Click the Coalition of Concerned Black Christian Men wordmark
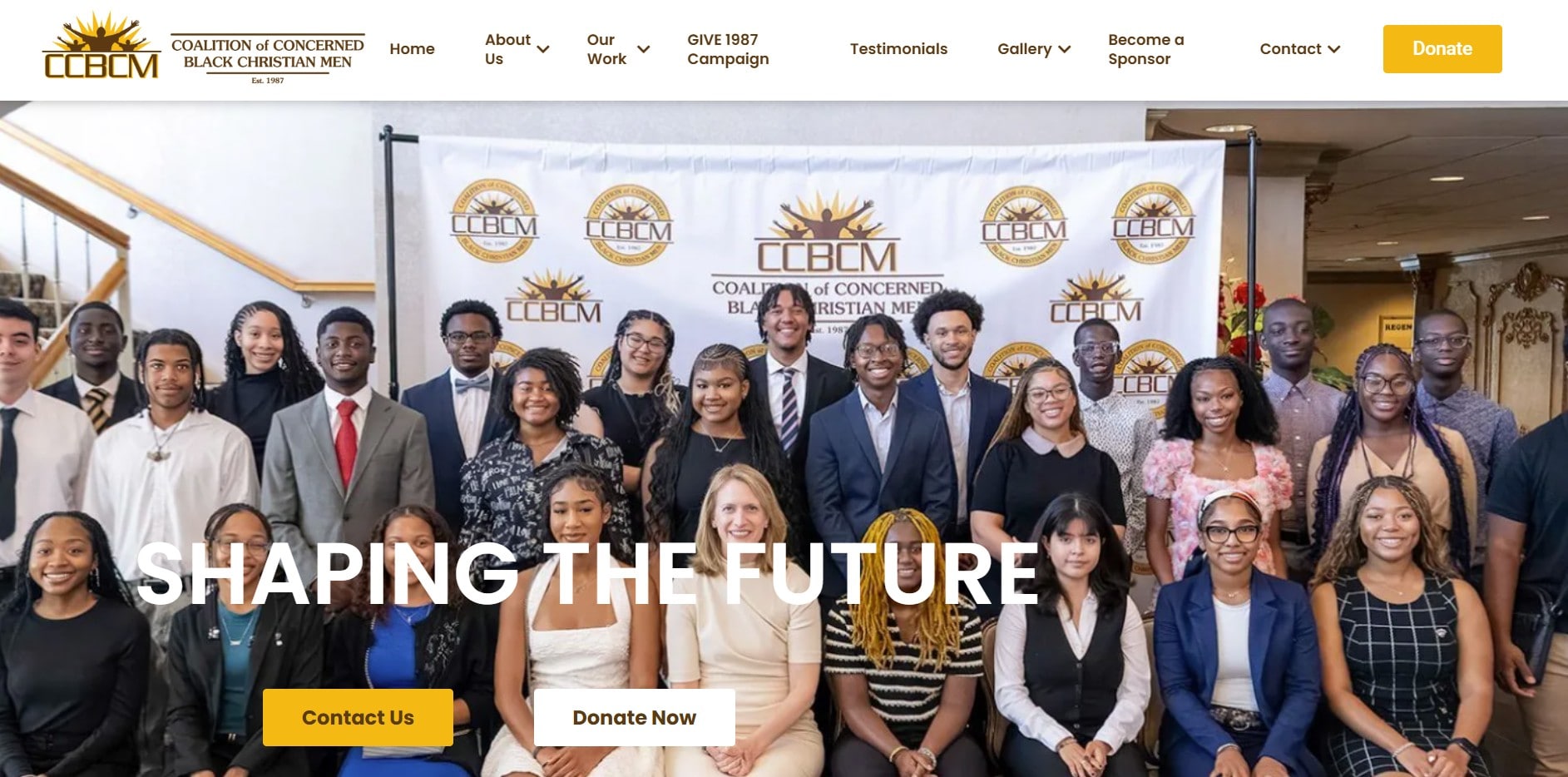The height and width of the screenshot is (777, 1568). pyautogui.click(x=268, y=58)
